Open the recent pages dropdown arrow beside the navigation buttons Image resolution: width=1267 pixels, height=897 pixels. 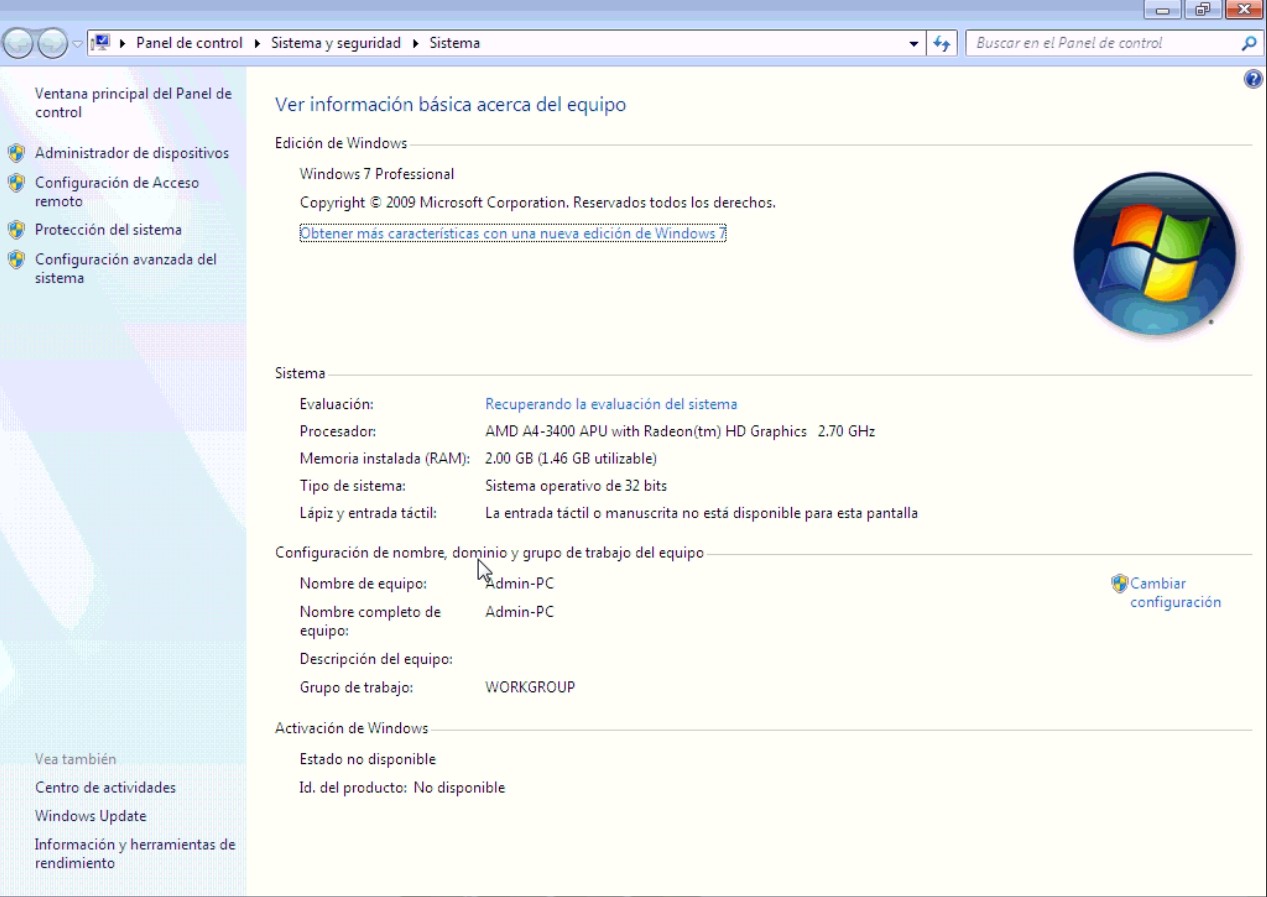(77, 44)
